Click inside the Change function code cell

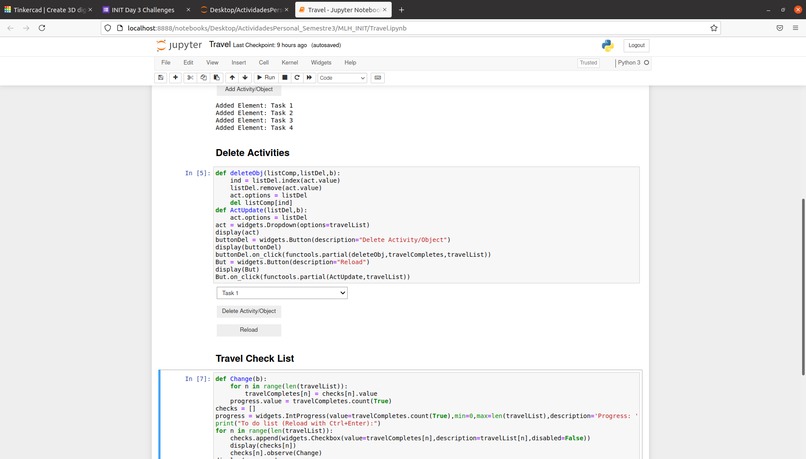(x=426, y=415)
